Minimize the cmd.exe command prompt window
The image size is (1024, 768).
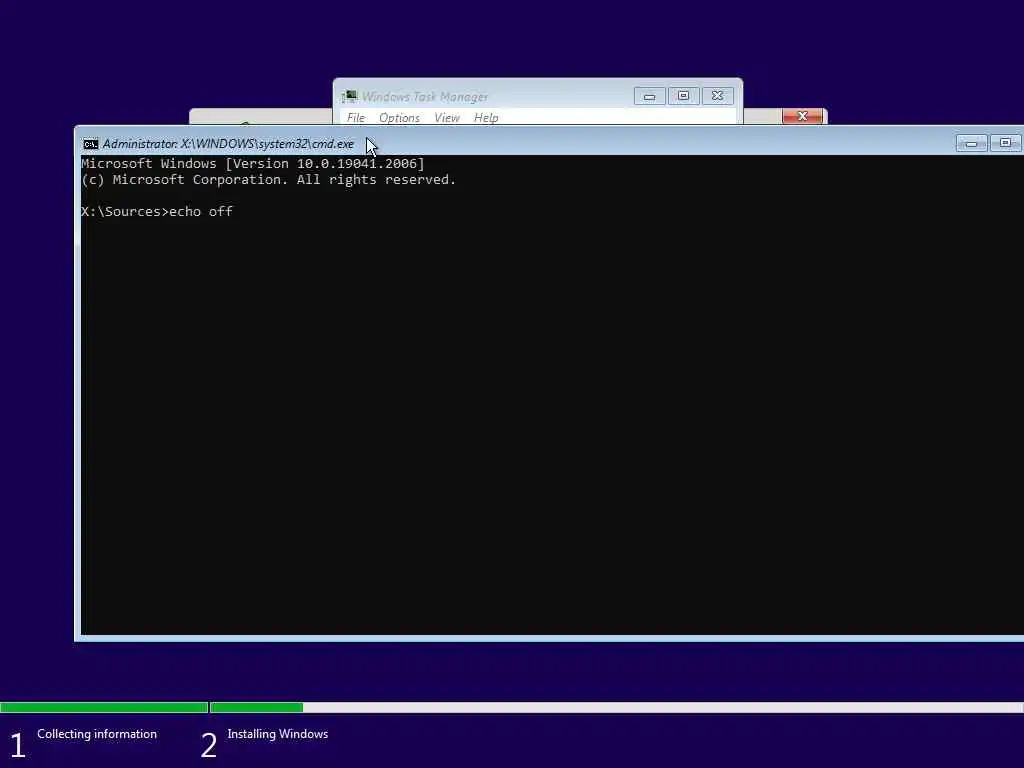point(971,143)
